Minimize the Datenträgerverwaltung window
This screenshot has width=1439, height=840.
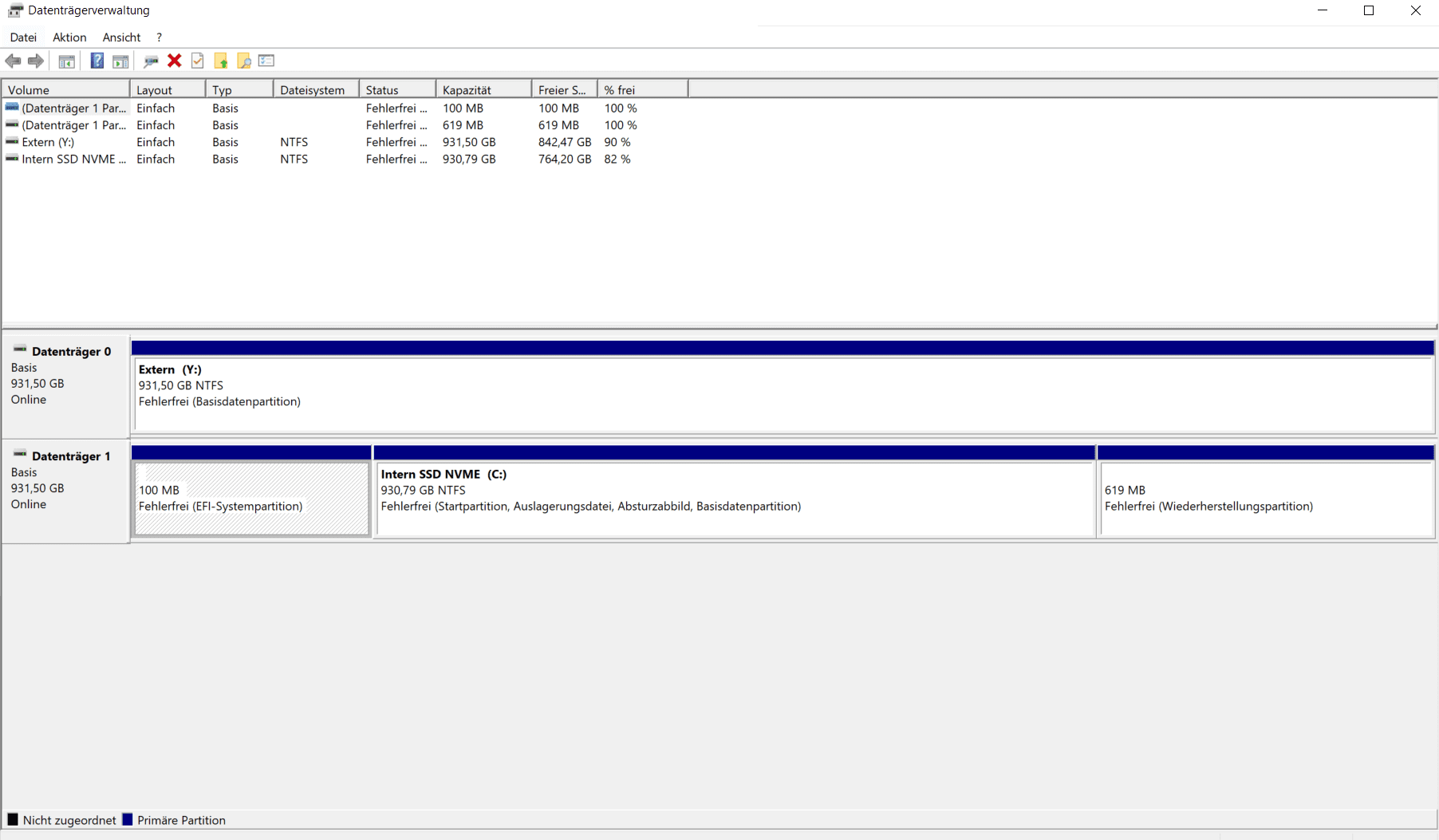pos(1323,10)
